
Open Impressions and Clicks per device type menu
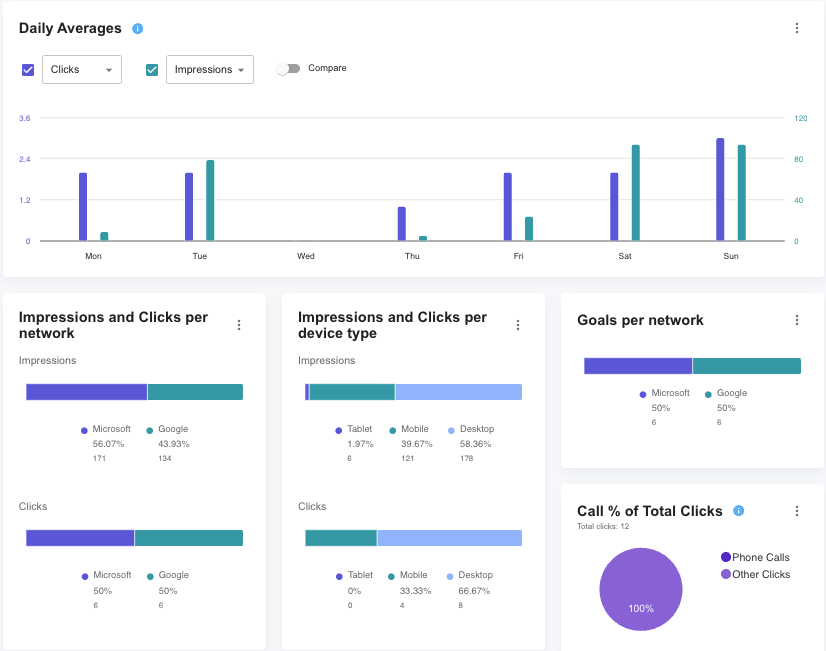[x=518, y=325]
